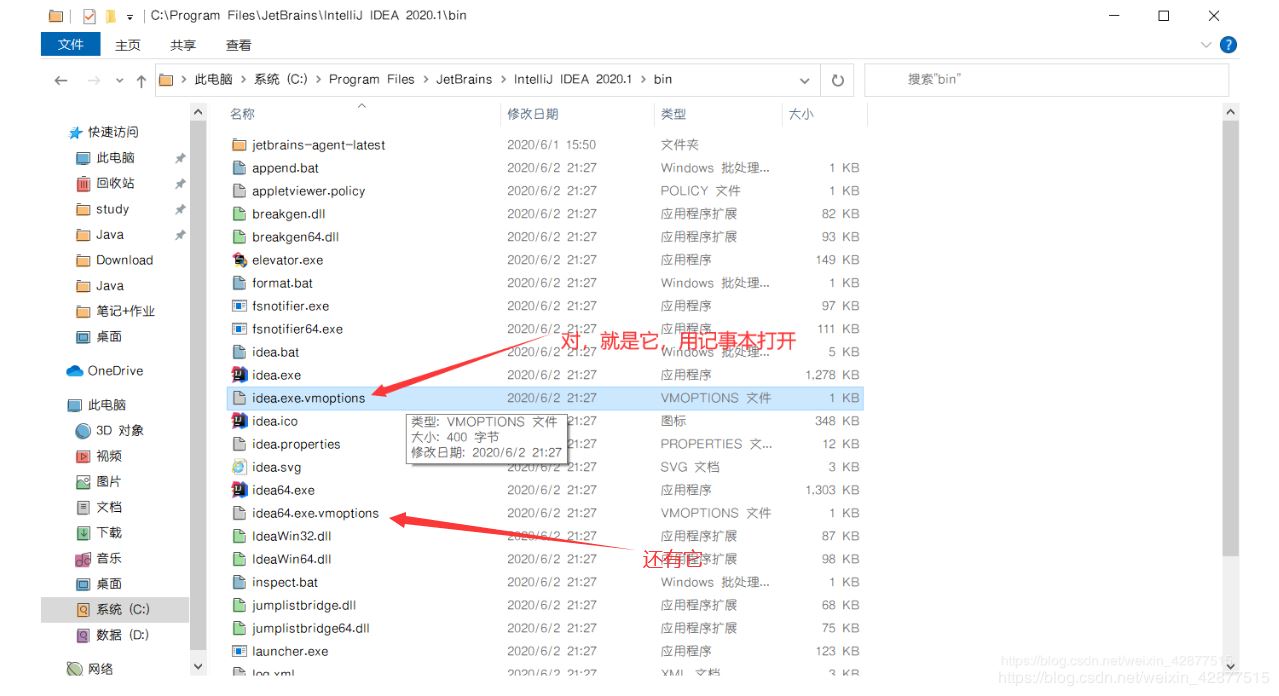Refresh the current folder view

click(x=838, y=80)
